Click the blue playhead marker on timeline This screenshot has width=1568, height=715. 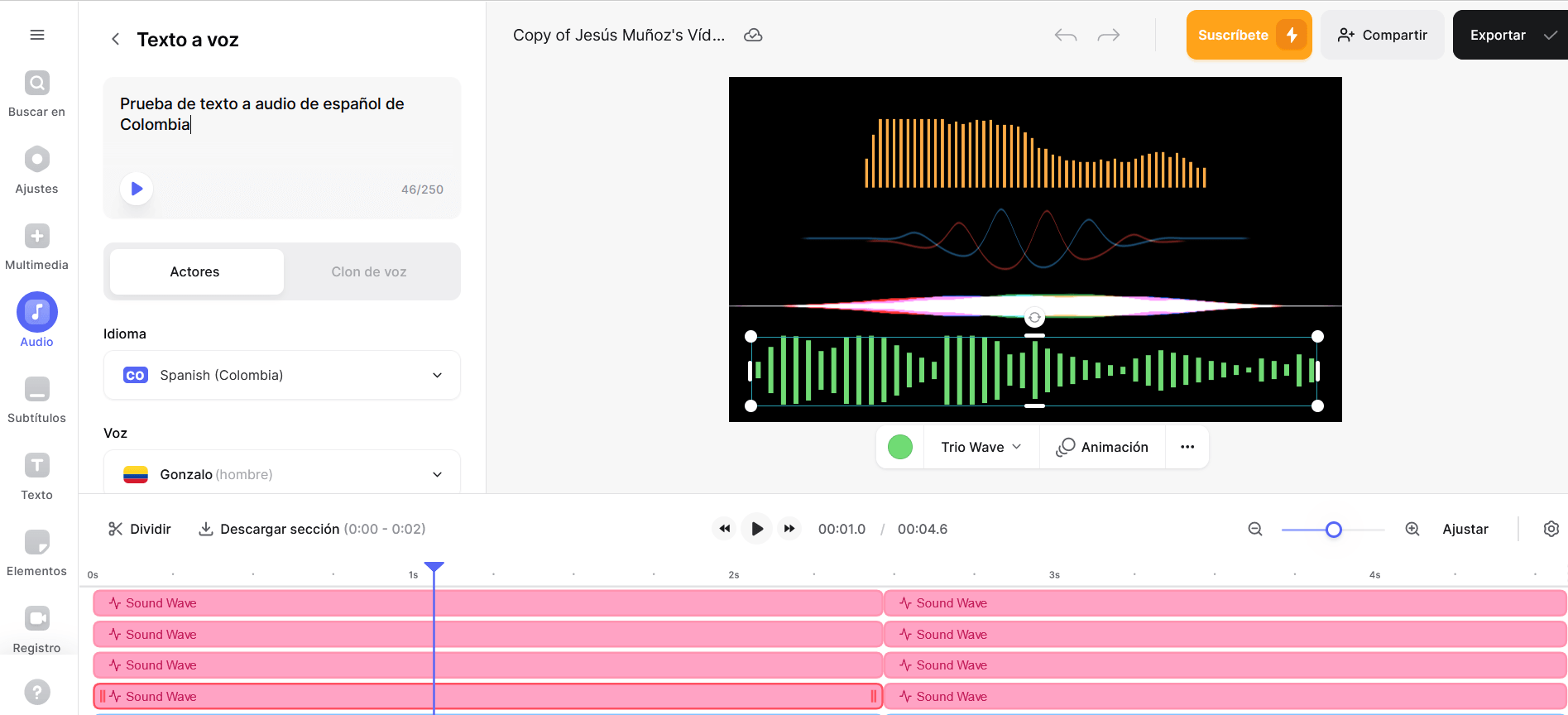[x=434, y=567]
